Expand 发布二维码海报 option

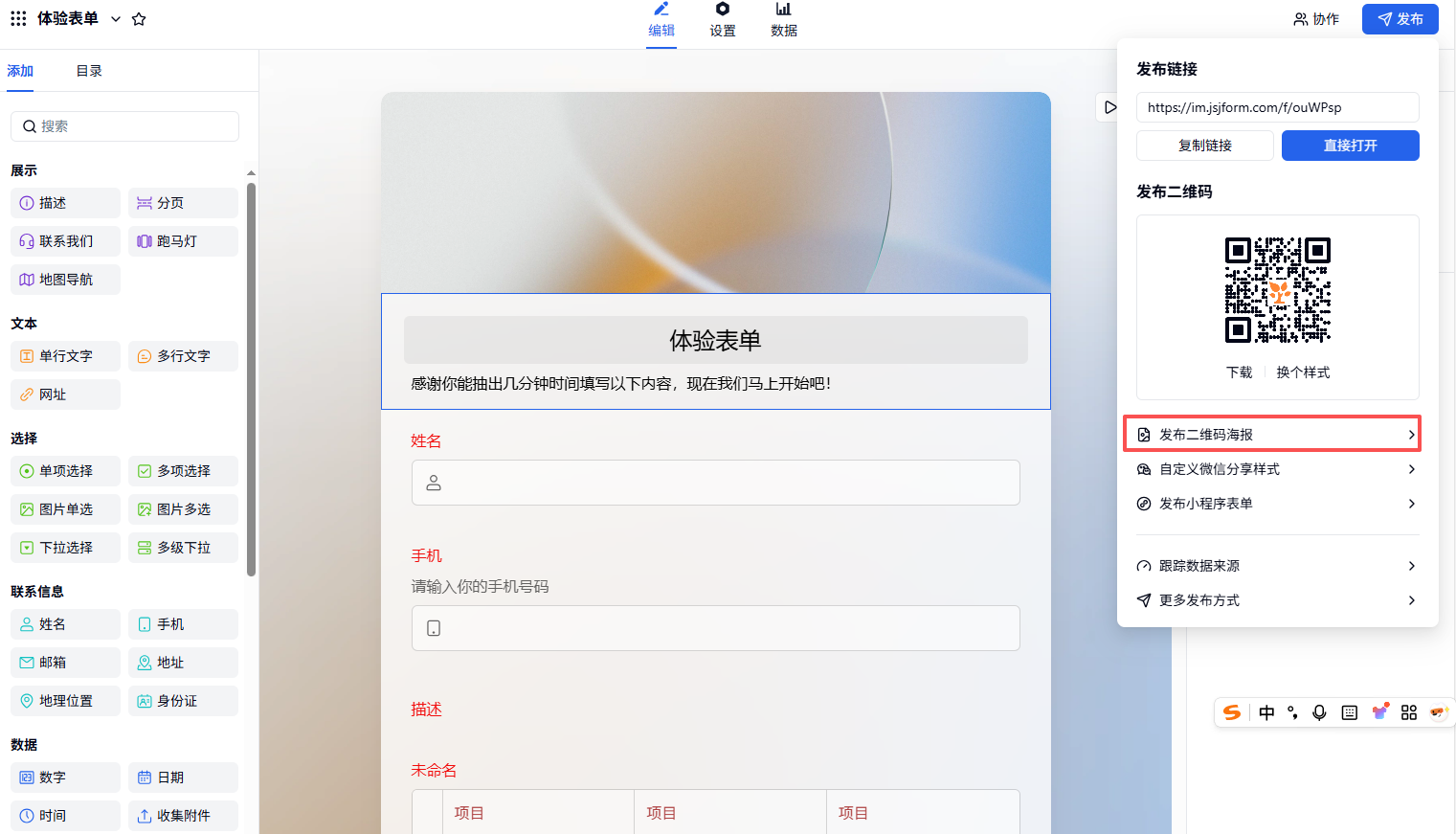1271,435
